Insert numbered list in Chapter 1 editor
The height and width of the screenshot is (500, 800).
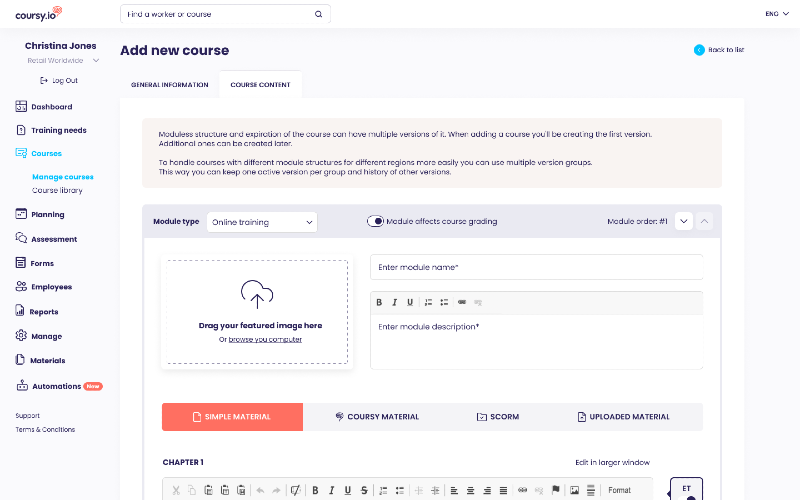click(x=383, y=490)
